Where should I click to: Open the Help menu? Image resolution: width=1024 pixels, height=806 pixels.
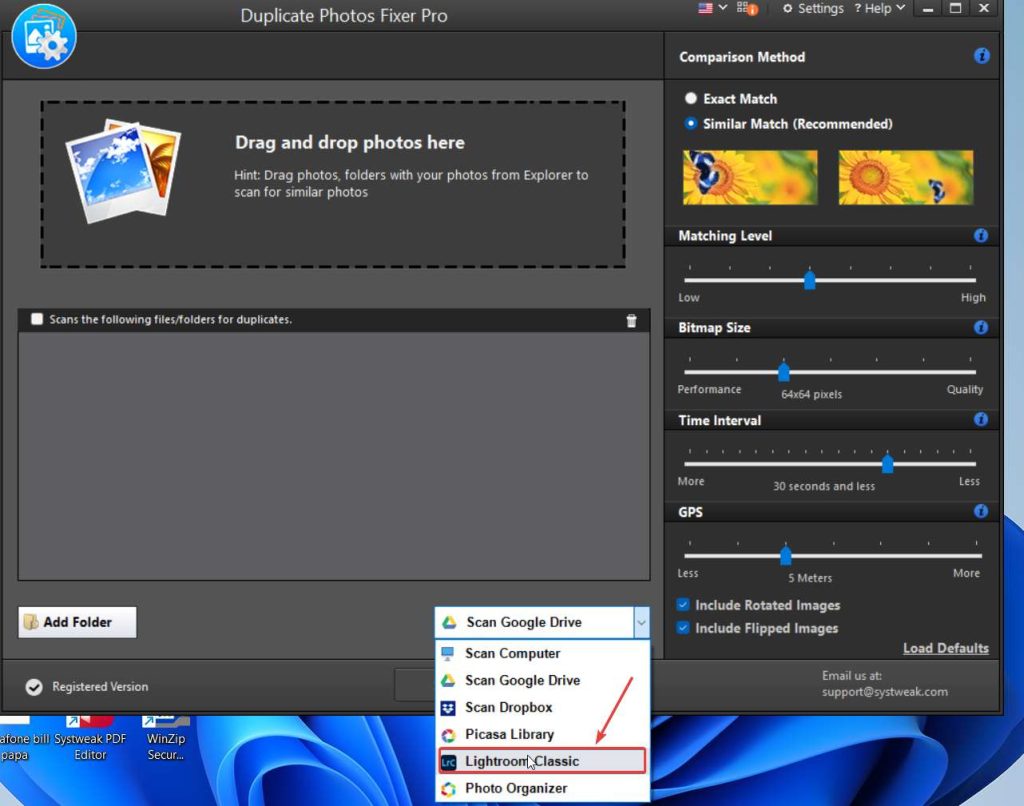click(x=879, y=8)
